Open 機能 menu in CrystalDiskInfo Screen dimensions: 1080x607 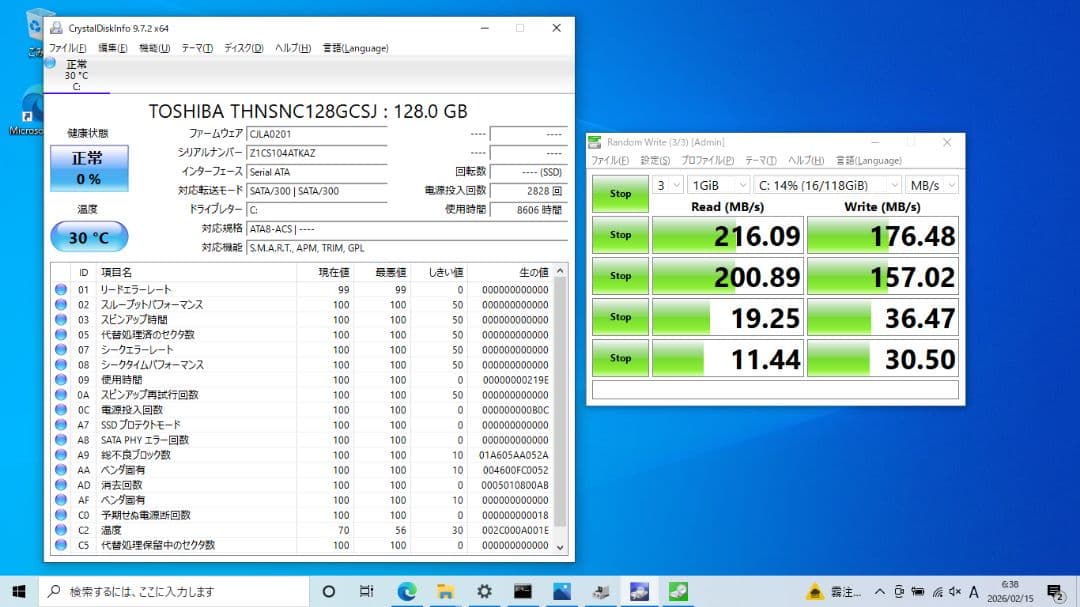tap(154, 48)
